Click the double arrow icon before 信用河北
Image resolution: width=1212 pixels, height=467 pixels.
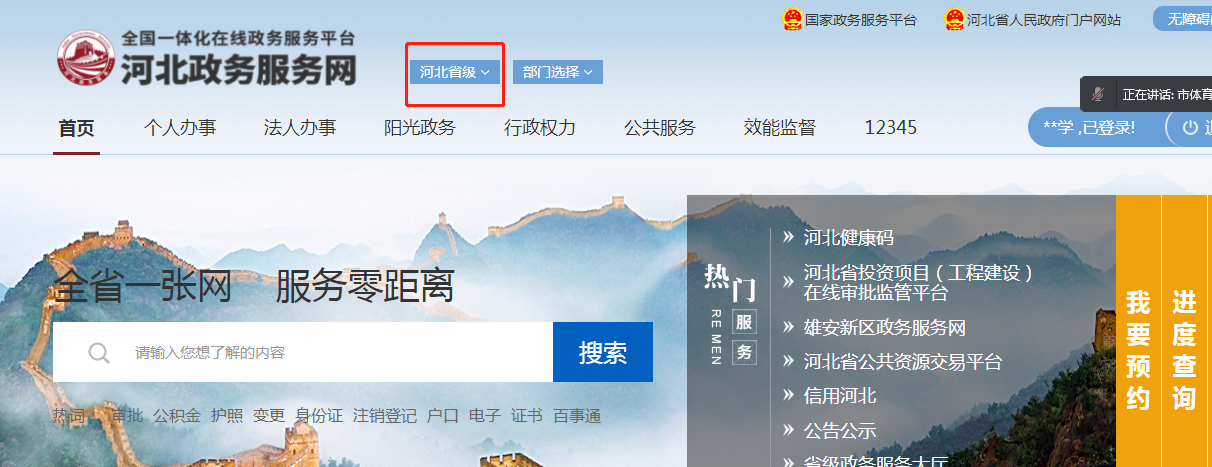tap(788, 395)
